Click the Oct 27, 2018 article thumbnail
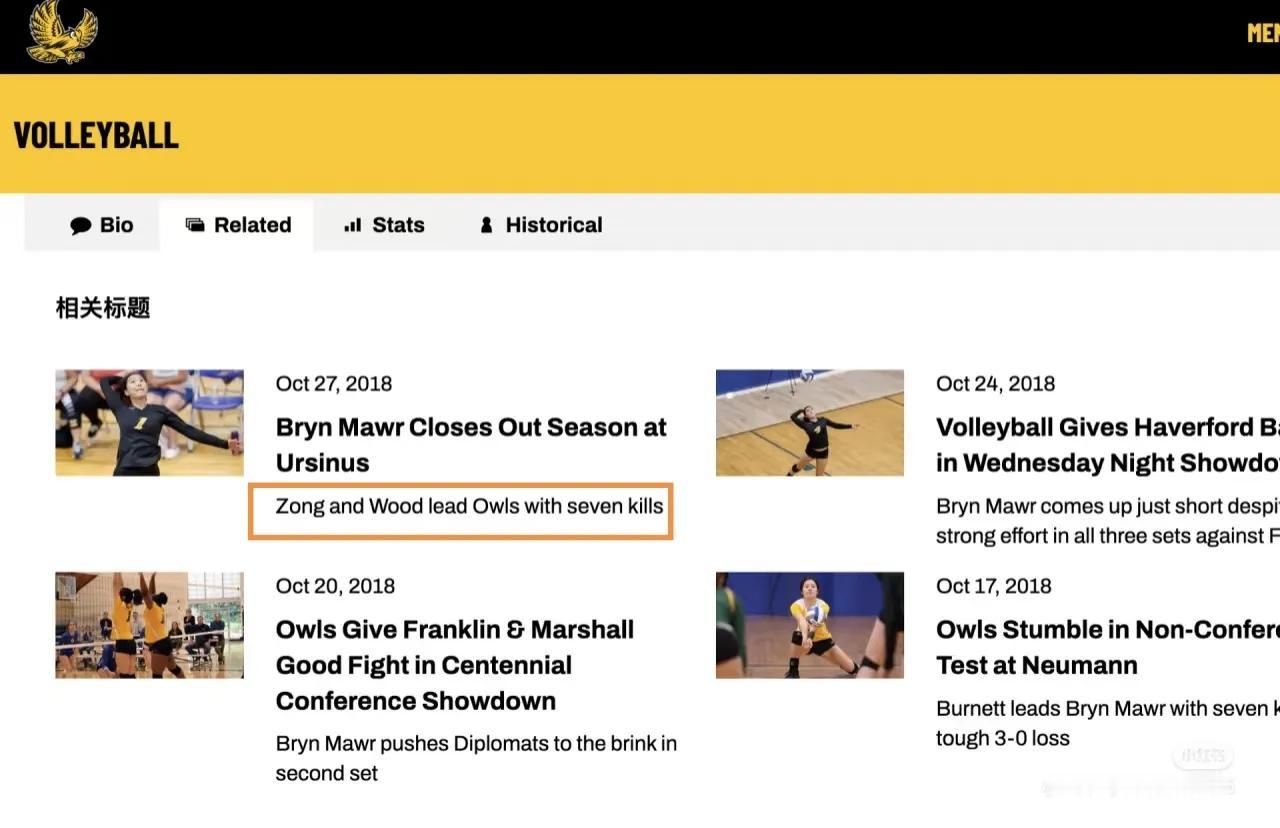This screenshot has width=1280, height=828. tap(149, 423)
